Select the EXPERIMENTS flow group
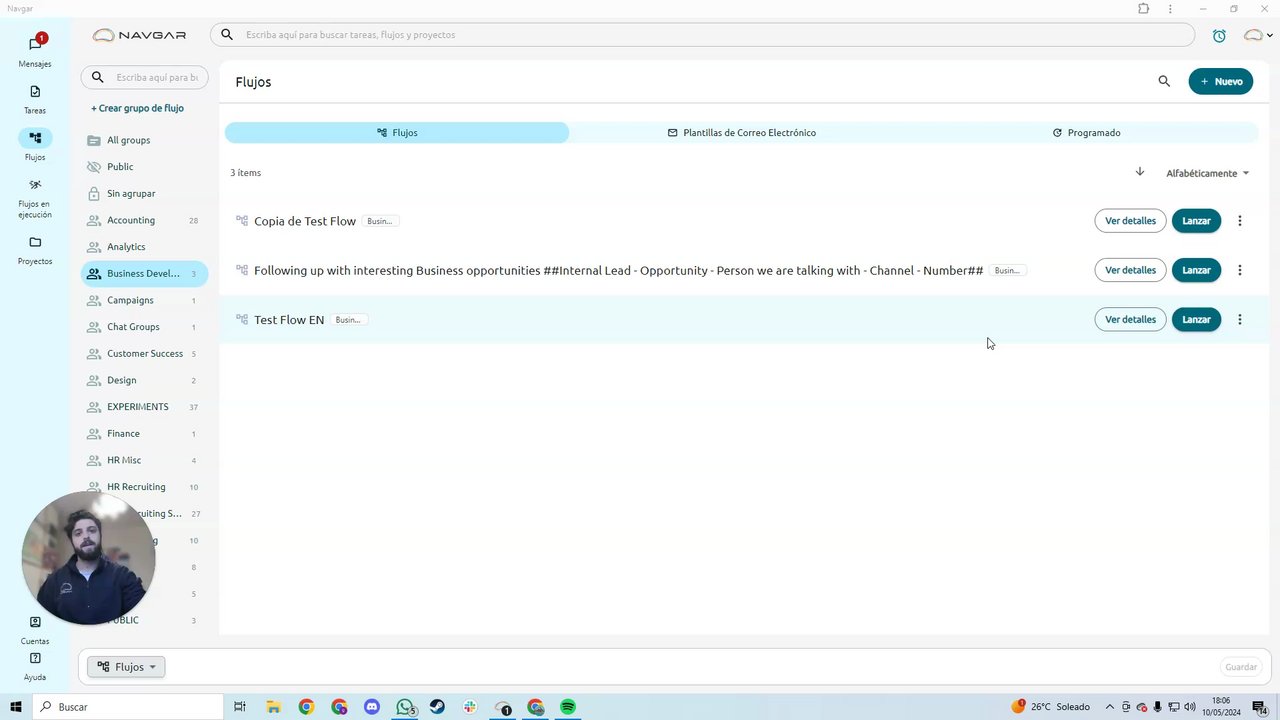Viewport: 1280px width, 720px height. pyautogui.click(x=144, y=407)
